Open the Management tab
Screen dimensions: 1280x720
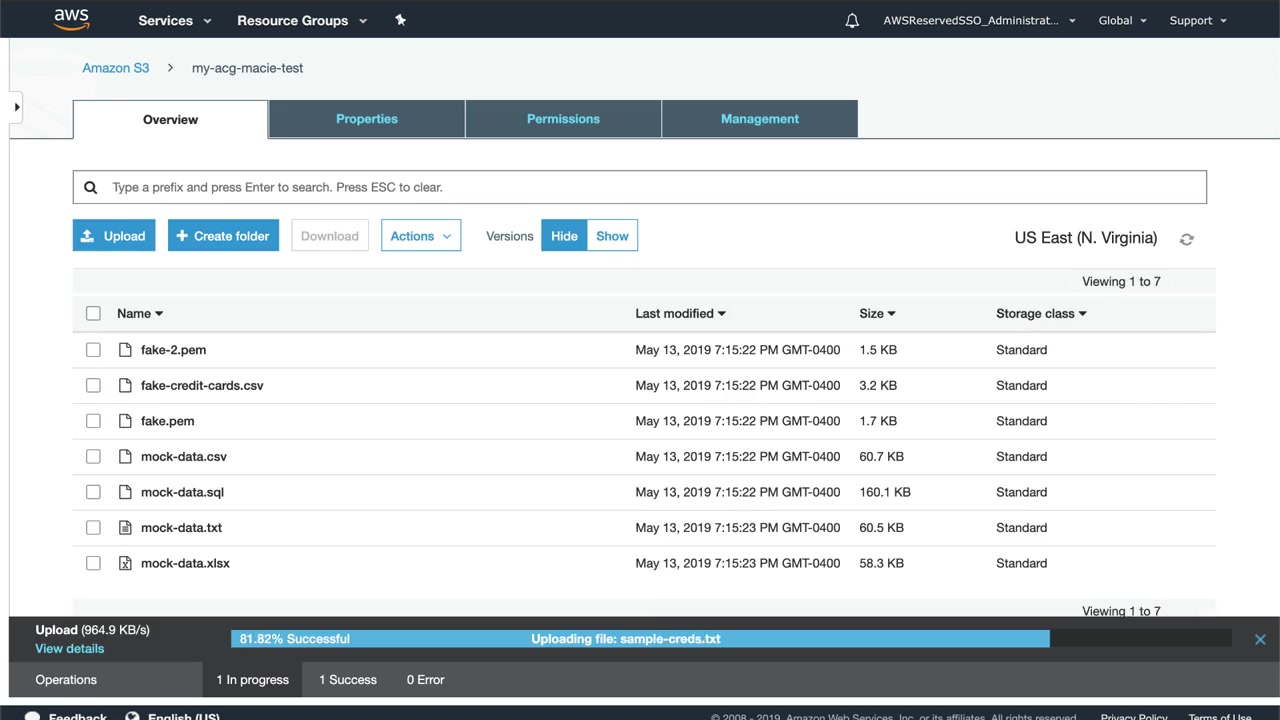coord(760,119)
